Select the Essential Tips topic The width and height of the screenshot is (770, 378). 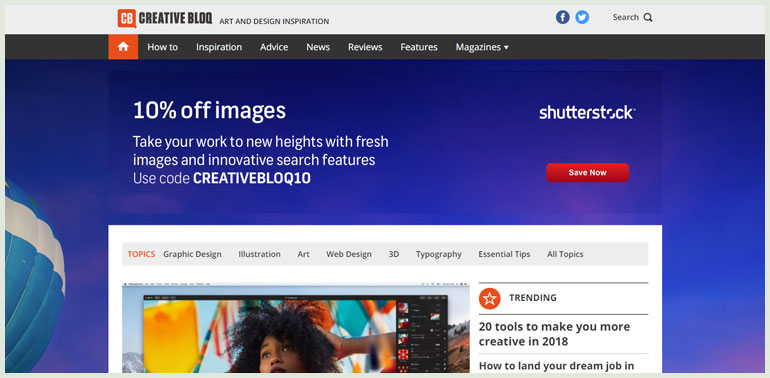pos(504,254)
